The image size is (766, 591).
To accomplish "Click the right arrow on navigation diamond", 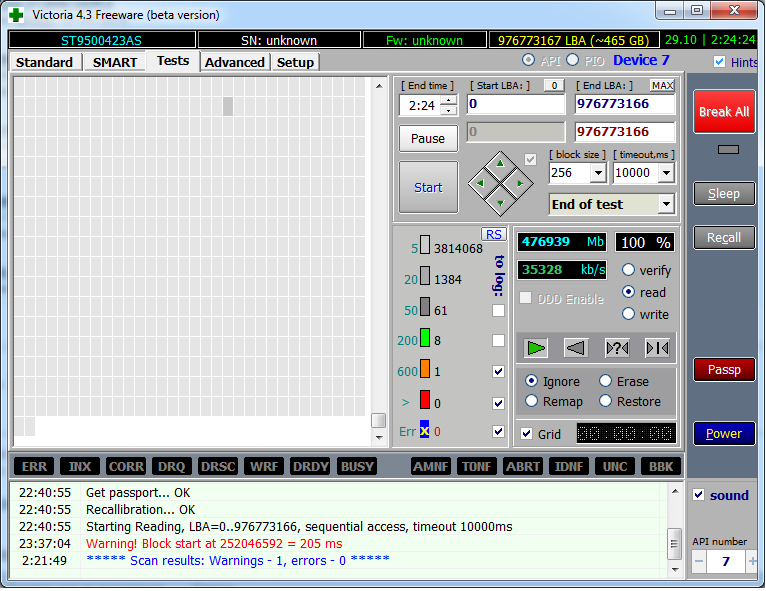I will [520, 184].
